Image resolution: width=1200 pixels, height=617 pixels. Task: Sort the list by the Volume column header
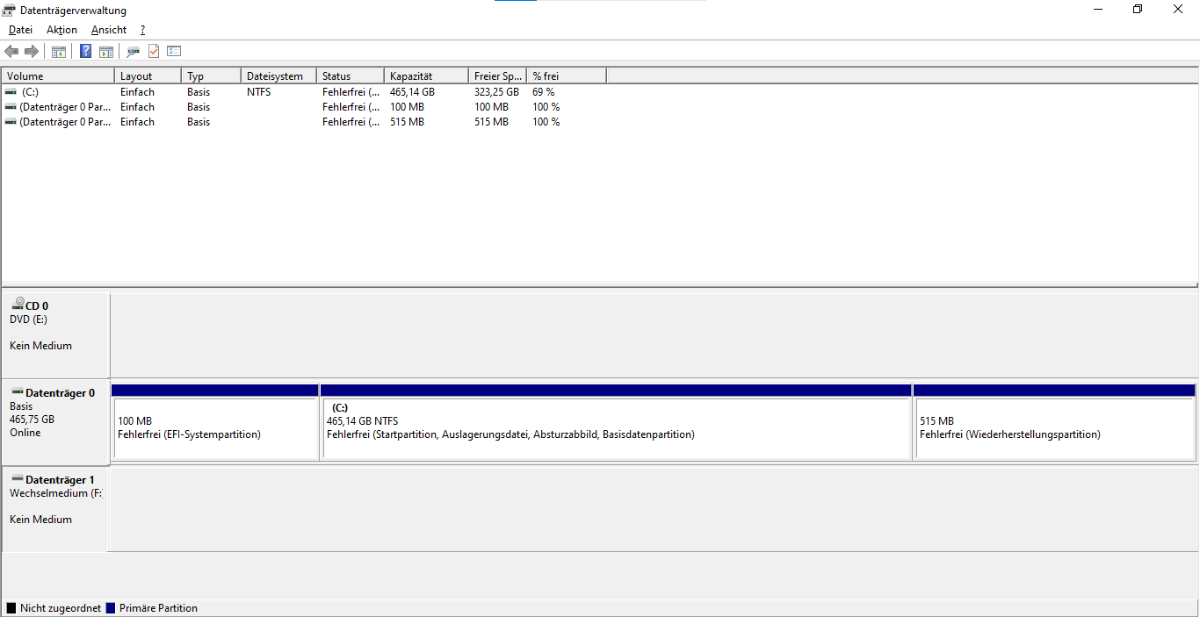tap(58, 76)
